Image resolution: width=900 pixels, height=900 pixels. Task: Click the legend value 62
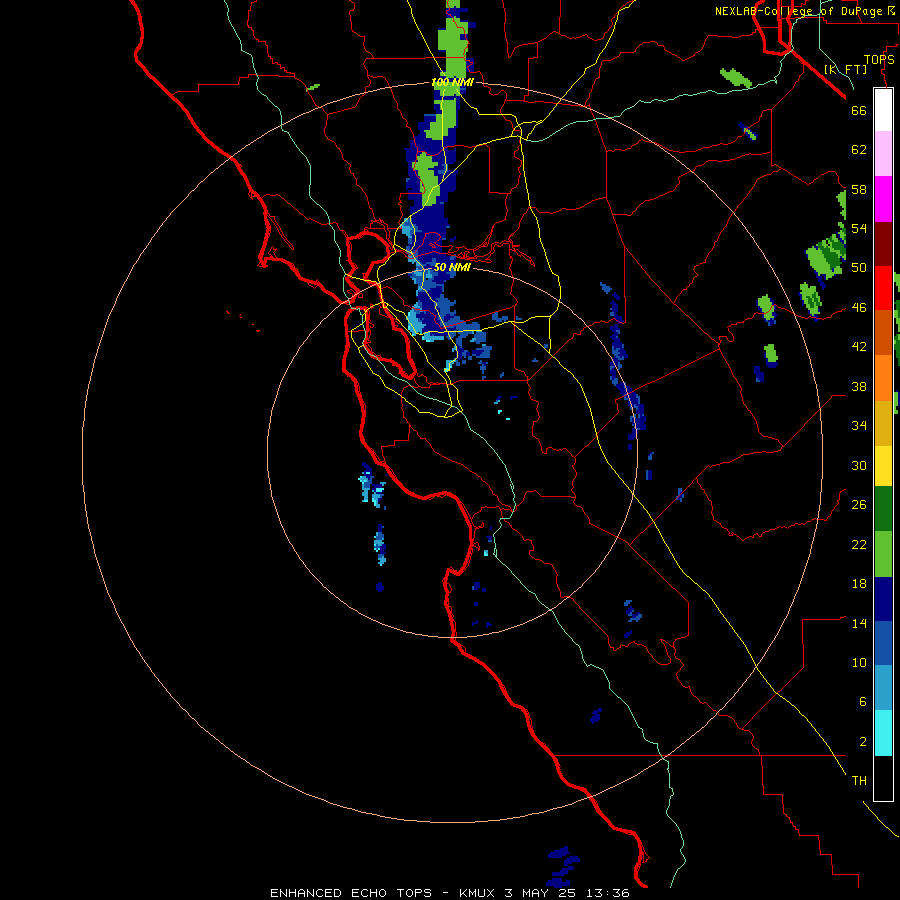[x=859, y=150]
